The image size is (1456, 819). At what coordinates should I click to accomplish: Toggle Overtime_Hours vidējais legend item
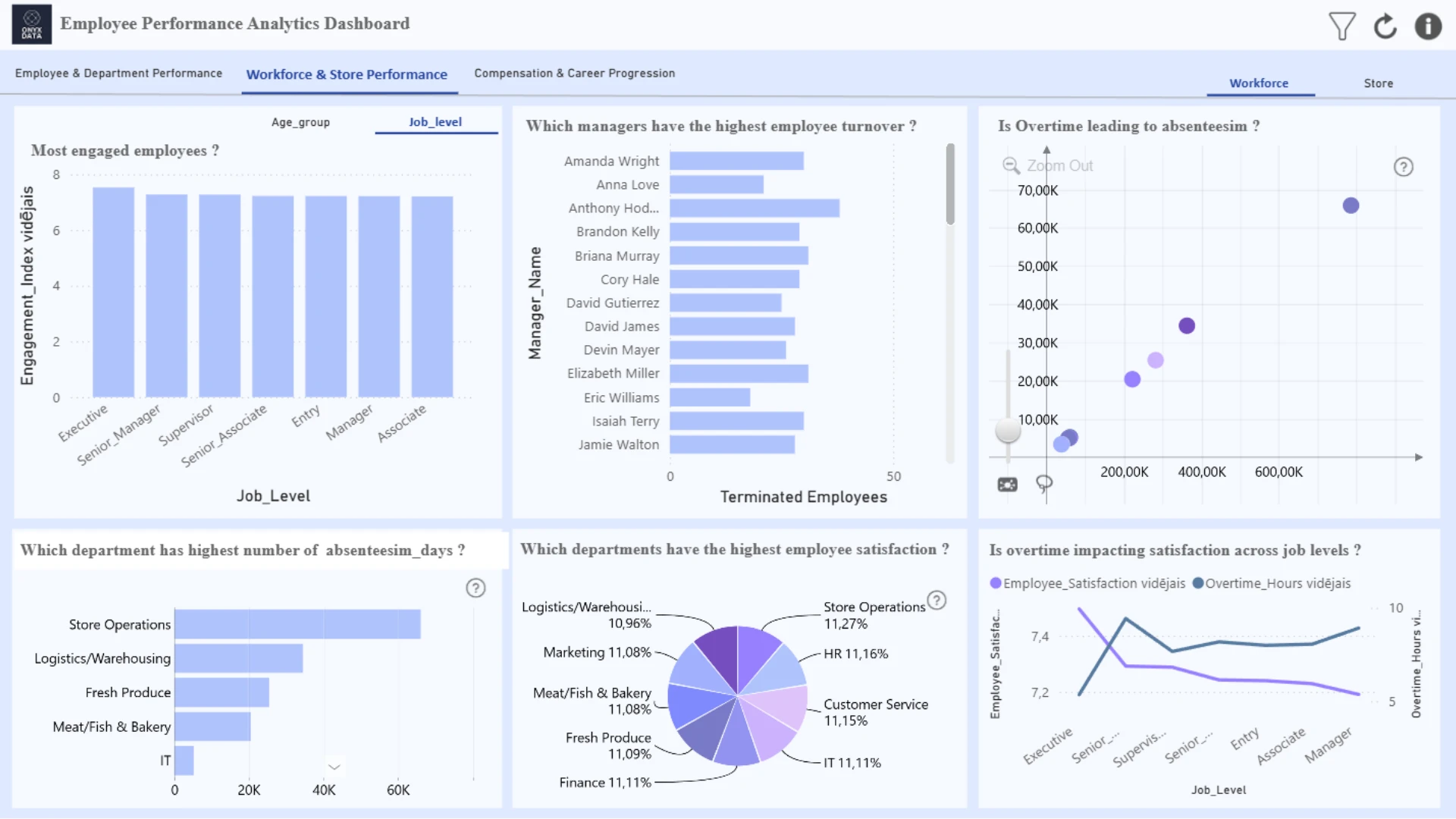(1272, 583)
